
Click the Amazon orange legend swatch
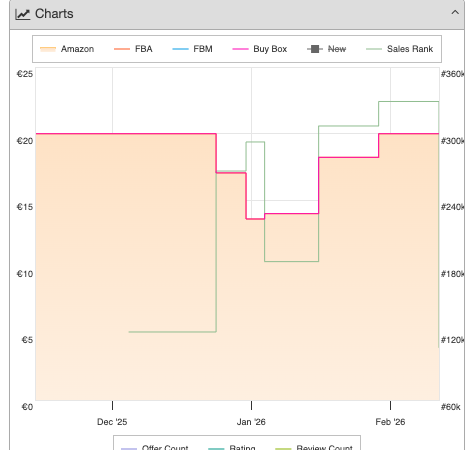coord(48,49)
